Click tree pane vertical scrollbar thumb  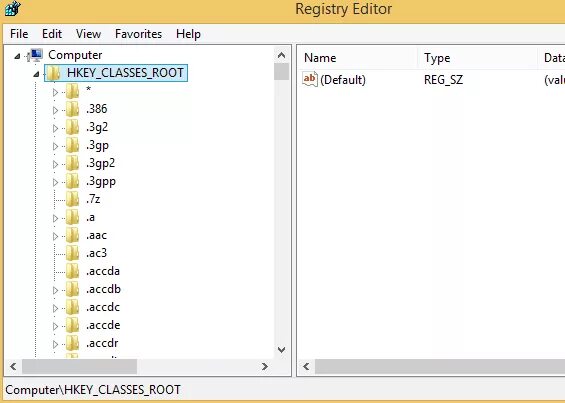[x=281, y=72]
